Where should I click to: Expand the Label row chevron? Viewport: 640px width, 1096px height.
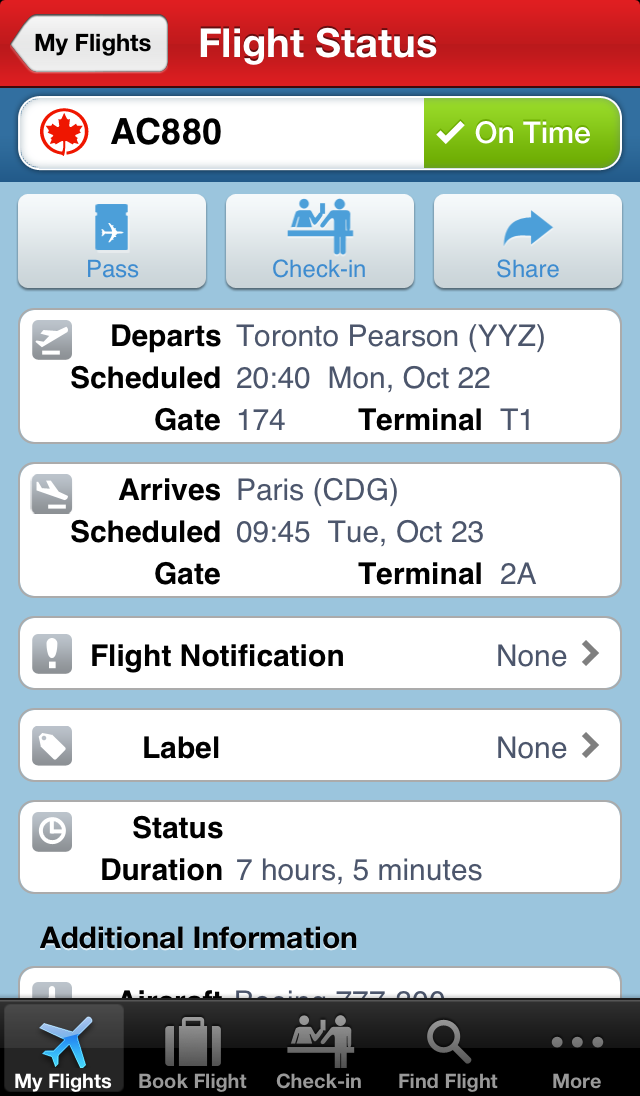590,746
